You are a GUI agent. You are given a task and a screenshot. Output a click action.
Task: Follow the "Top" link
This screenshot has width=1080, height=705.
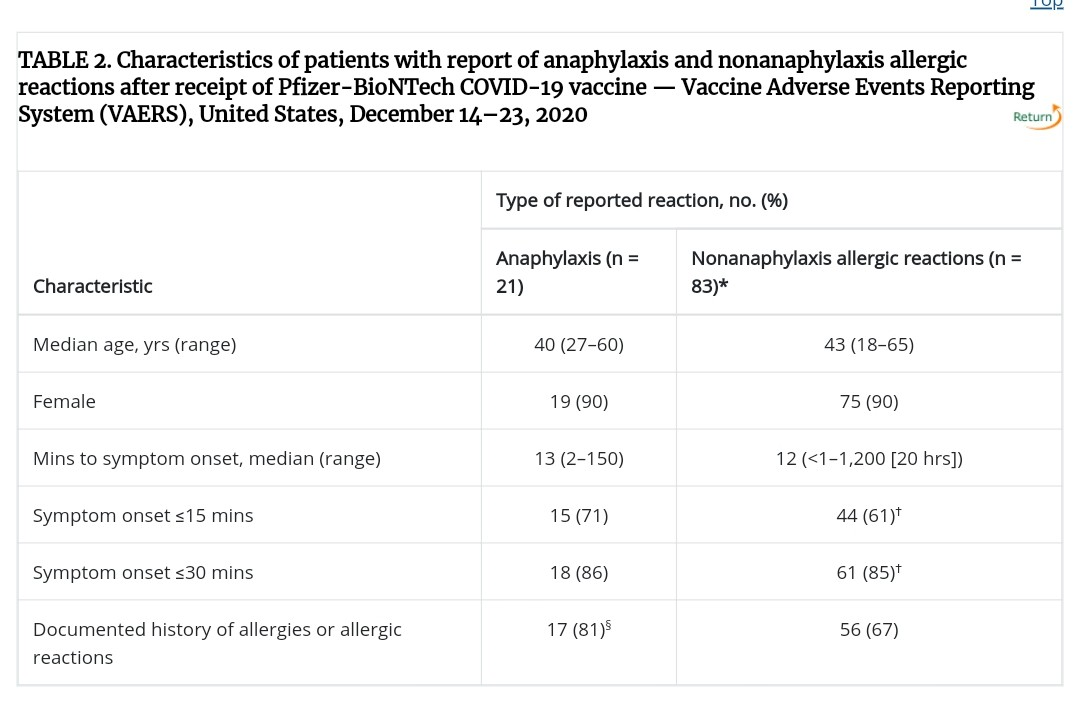point(1046,4)
